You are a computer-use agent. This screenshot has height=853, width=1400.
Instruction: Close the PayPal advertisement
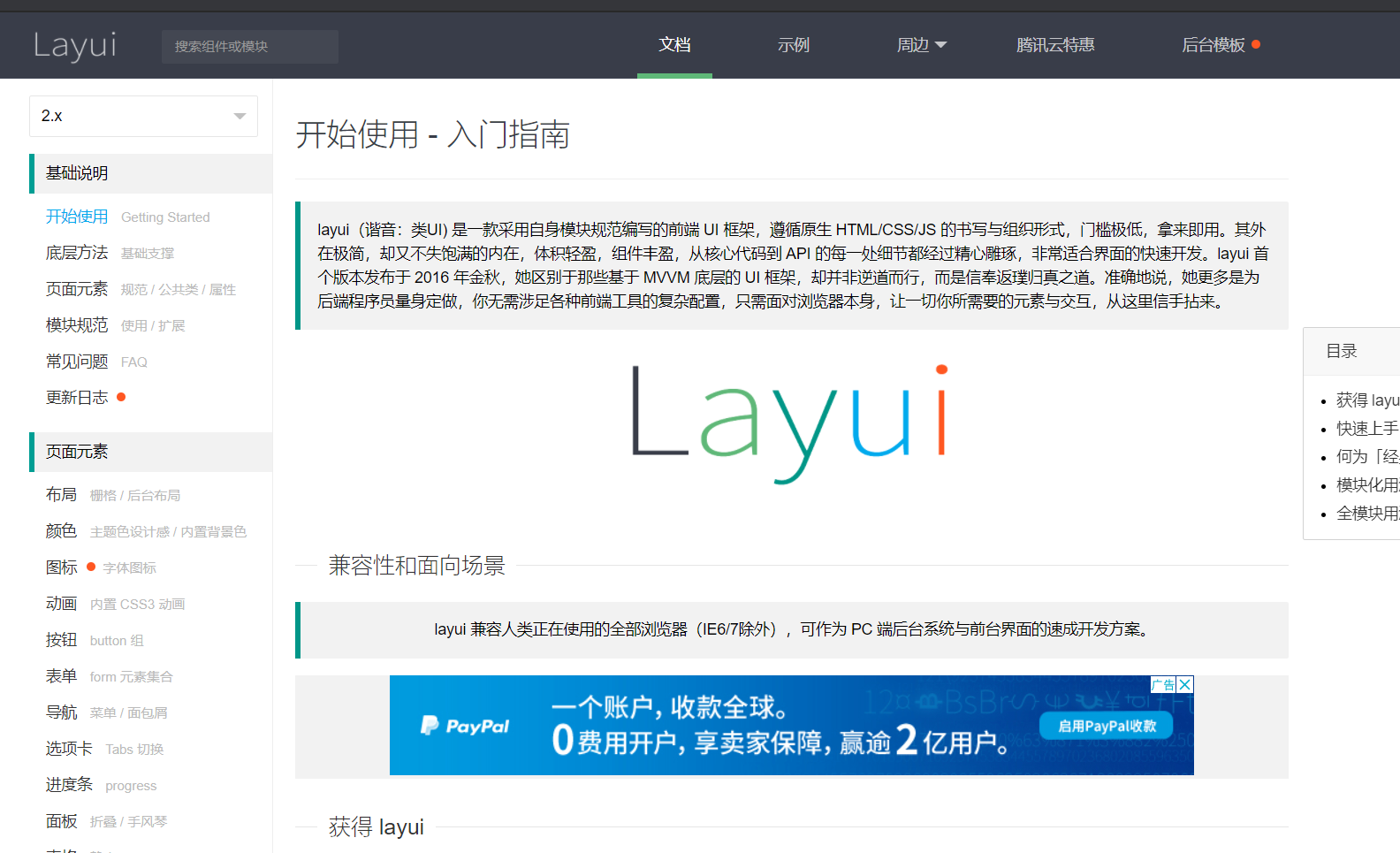click(1185, 684)
